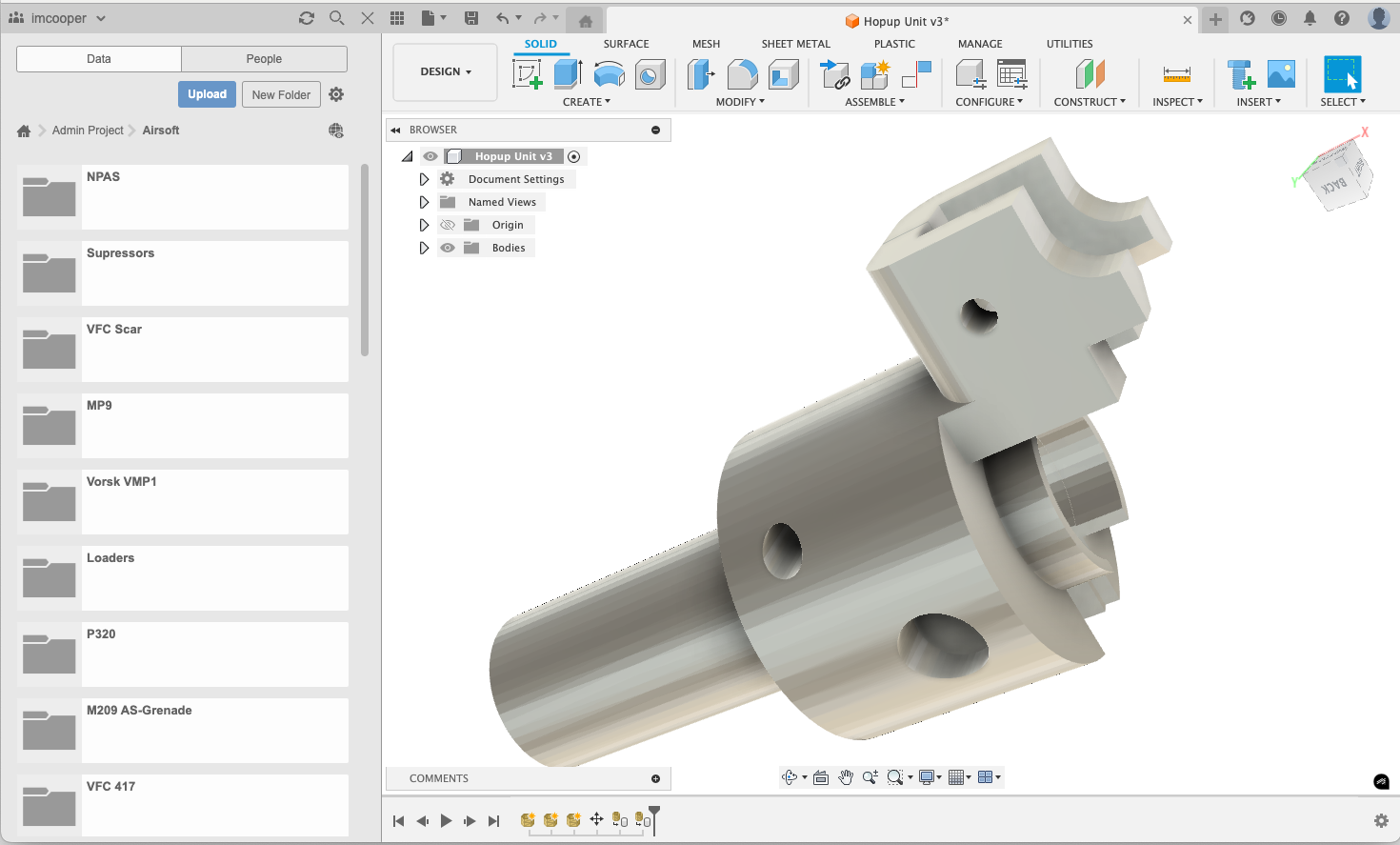Click the Save icon
The image size is (1400, 845).
pos(471,18)
